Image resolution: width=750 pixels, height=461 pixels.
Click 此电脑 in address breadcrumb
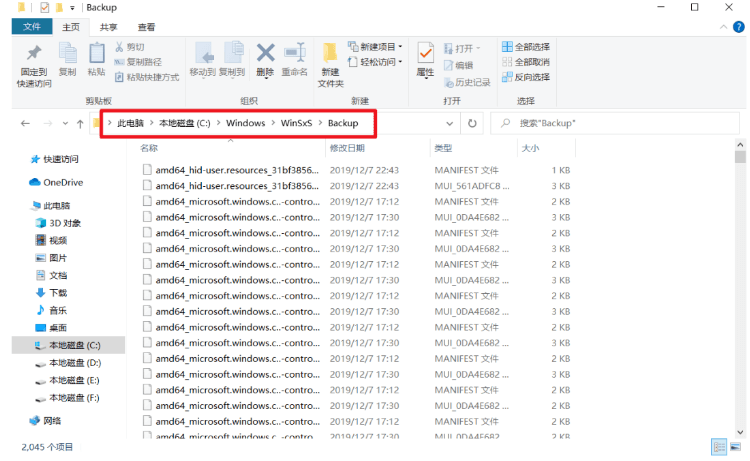tap(131, 123)
